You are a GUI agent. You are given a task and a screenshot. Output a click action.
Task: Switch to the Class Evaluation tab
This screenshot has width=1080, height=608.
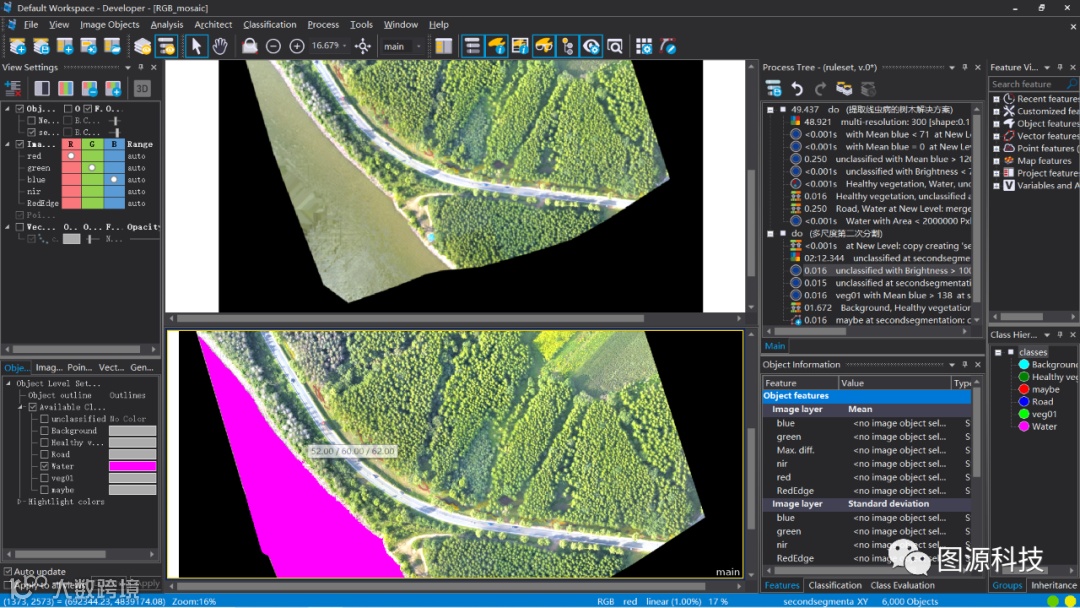coord(902,585)
